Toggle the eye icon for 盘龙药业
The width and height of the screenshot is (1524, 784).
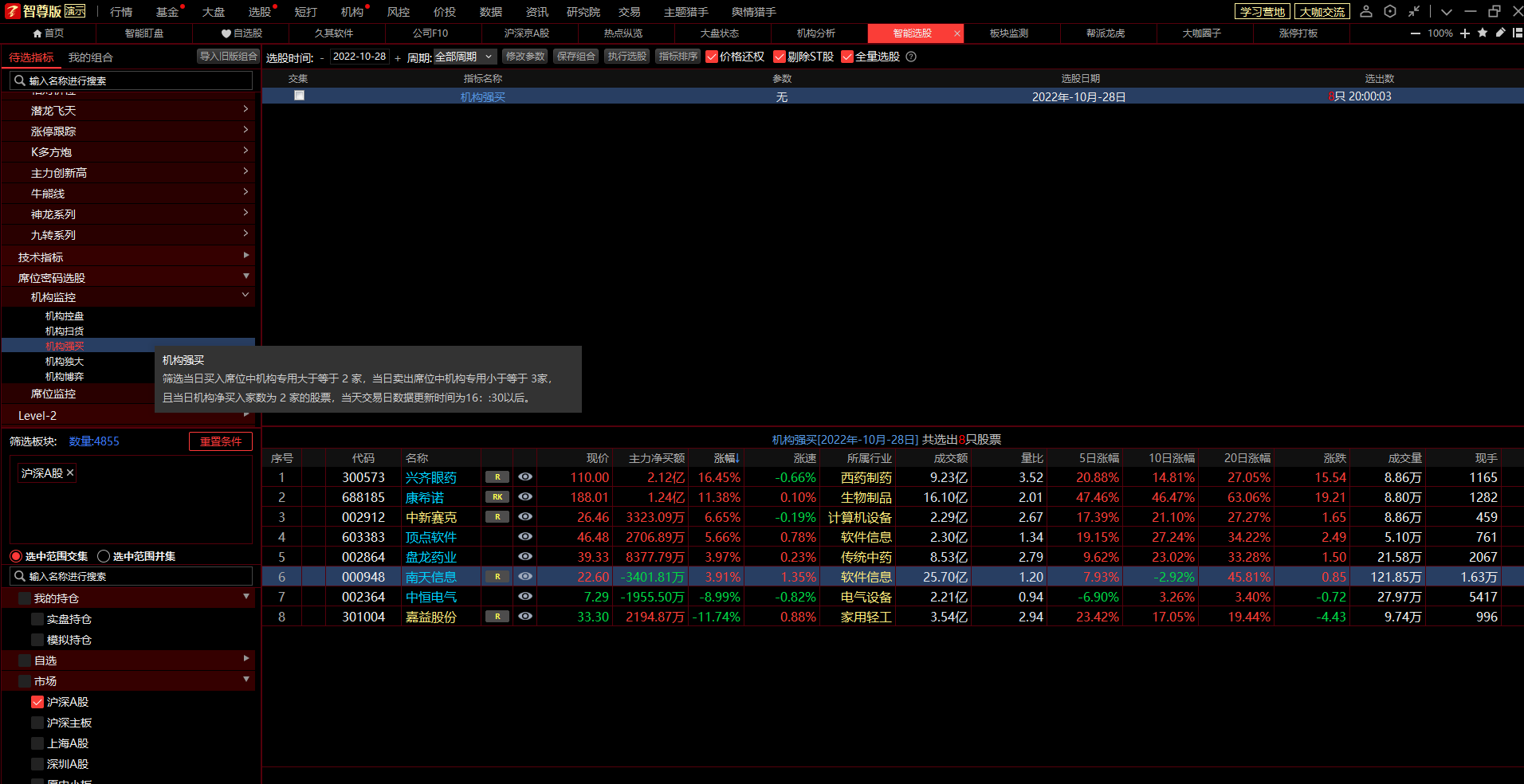point(525,556)
